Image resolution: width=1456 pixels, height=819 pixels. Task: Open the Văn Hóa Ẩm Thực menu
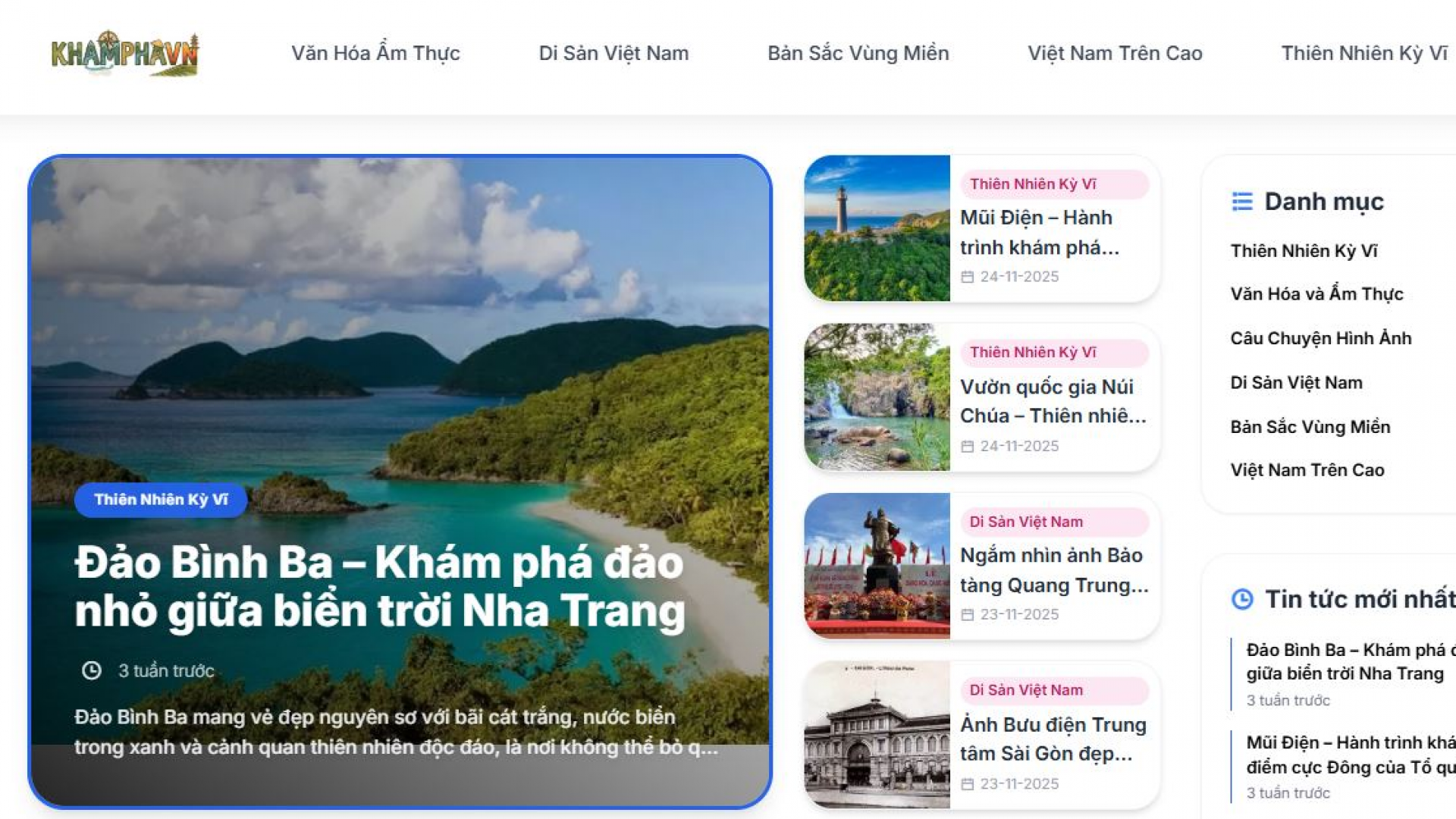(x=375, y=53)
